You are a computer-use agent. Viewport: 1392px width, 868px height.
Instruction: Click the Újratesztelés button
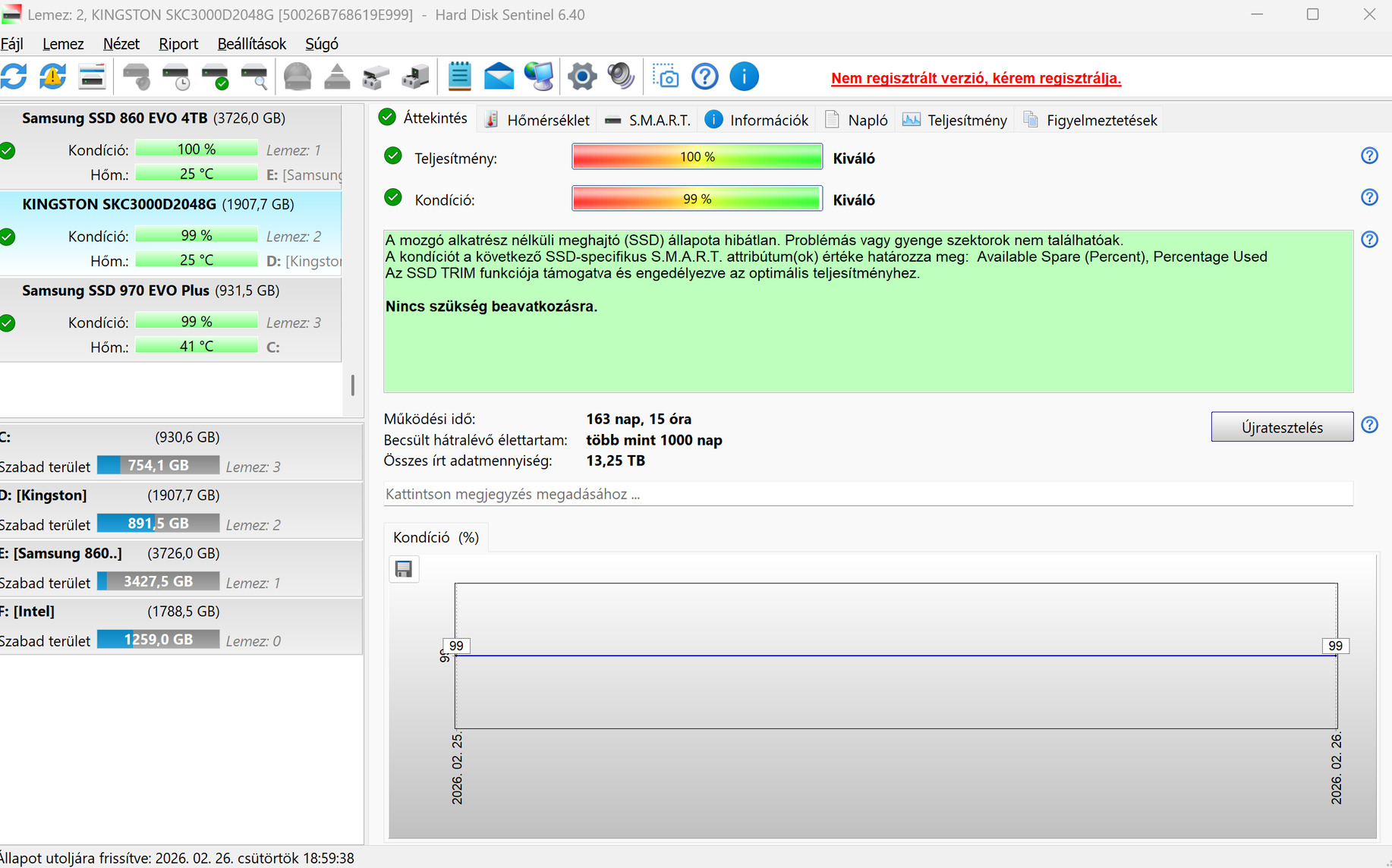pyautogui.click(x=1282, y=427)
